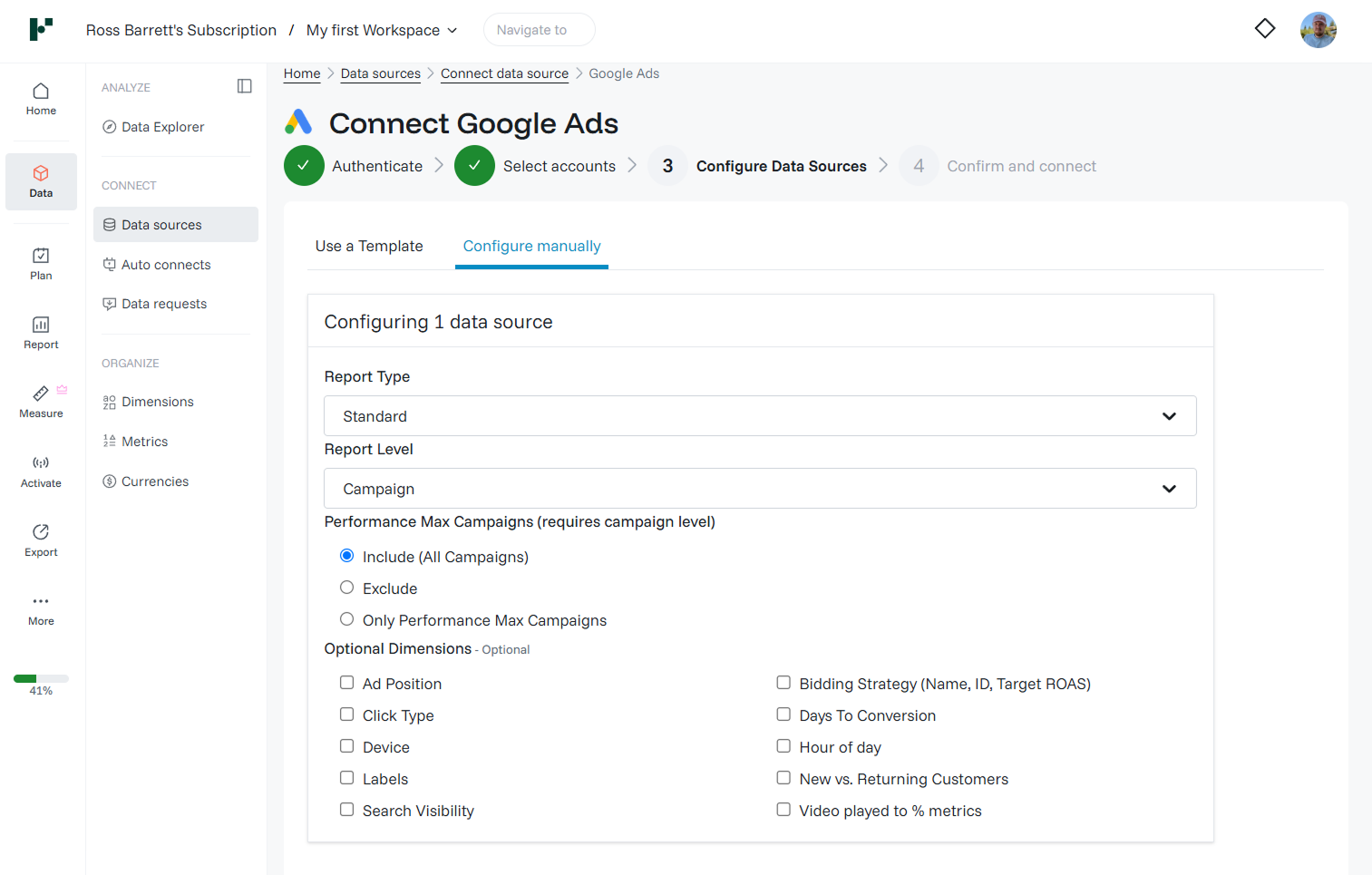Open the Home section in left rail
Viewport: 1372px width, 875px height.
[x=41, y=100]
